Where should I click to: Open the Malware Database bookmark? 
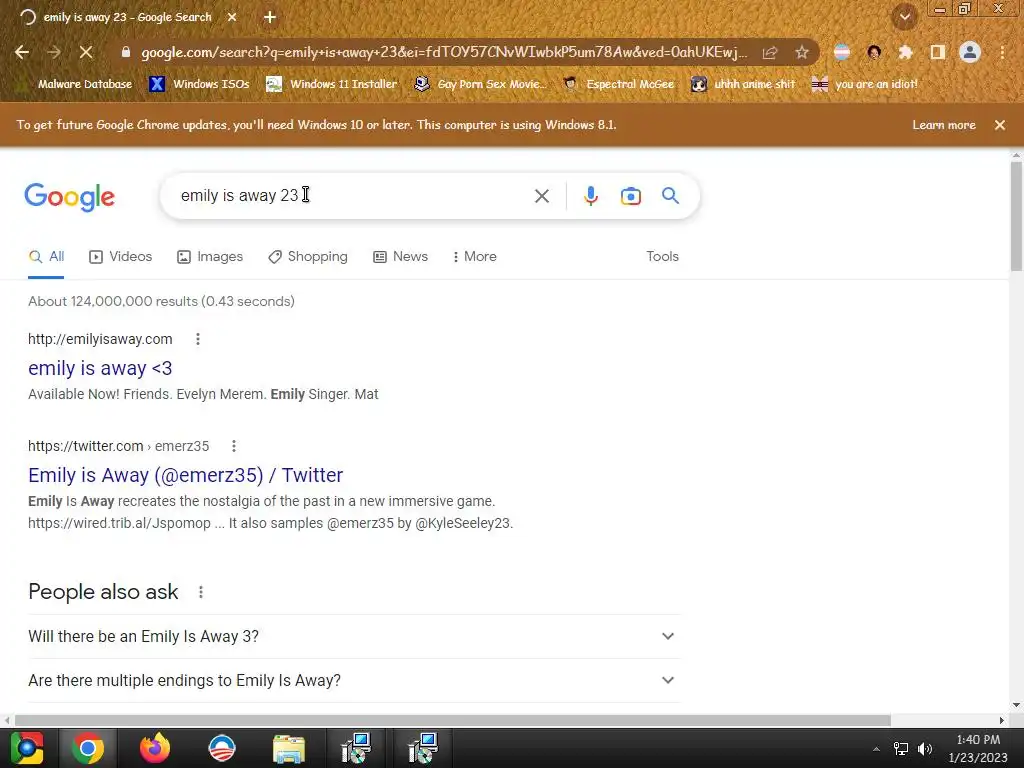pos(77,84)
